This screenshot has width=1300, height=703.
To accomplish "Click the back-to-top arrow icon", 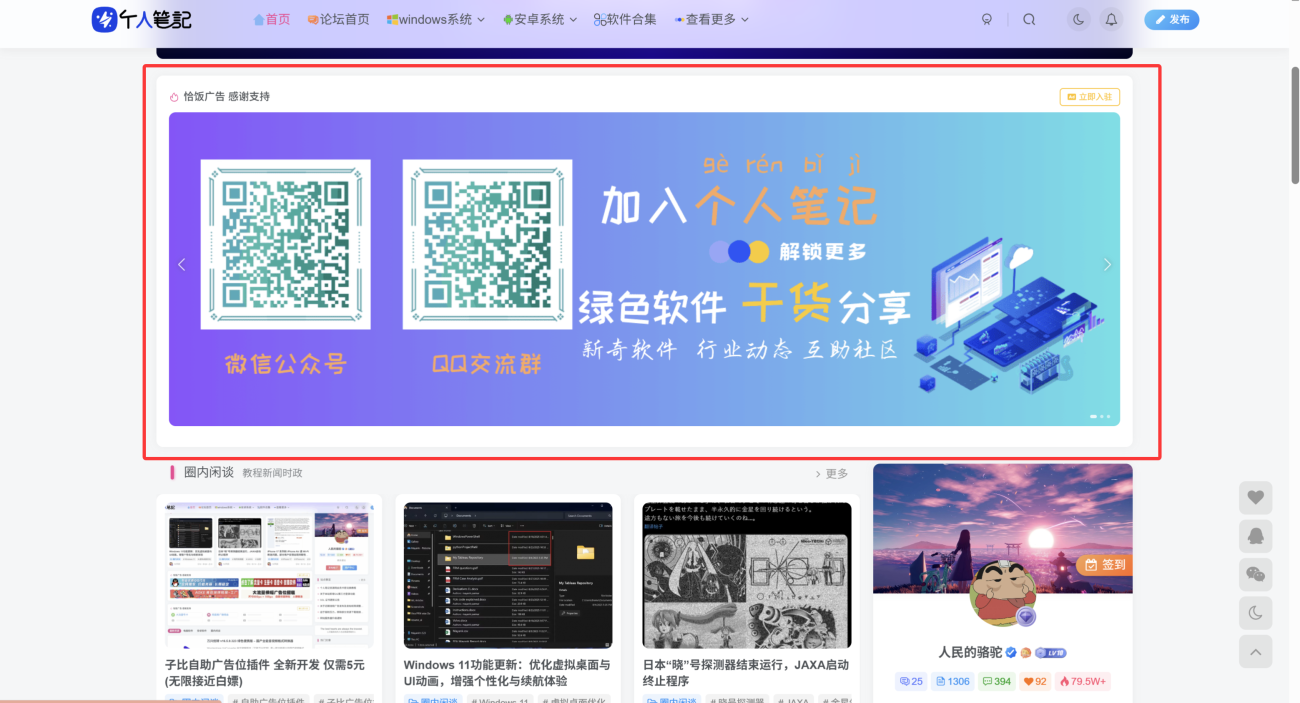I will pos(1255,651).
